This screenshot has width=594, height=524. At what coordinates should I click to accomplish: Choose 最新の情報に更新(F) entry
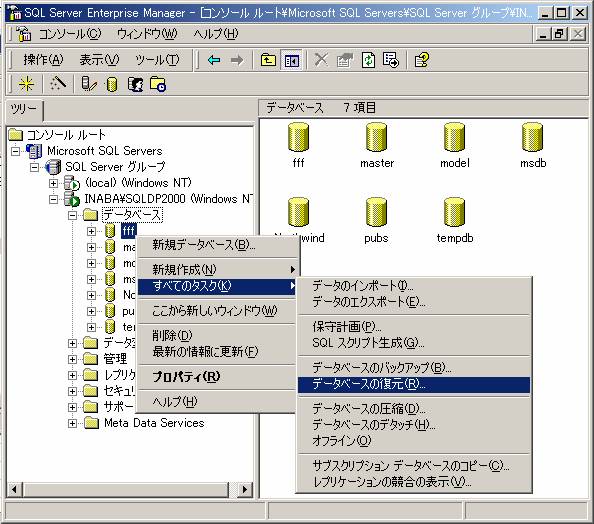tap(217, 352)
